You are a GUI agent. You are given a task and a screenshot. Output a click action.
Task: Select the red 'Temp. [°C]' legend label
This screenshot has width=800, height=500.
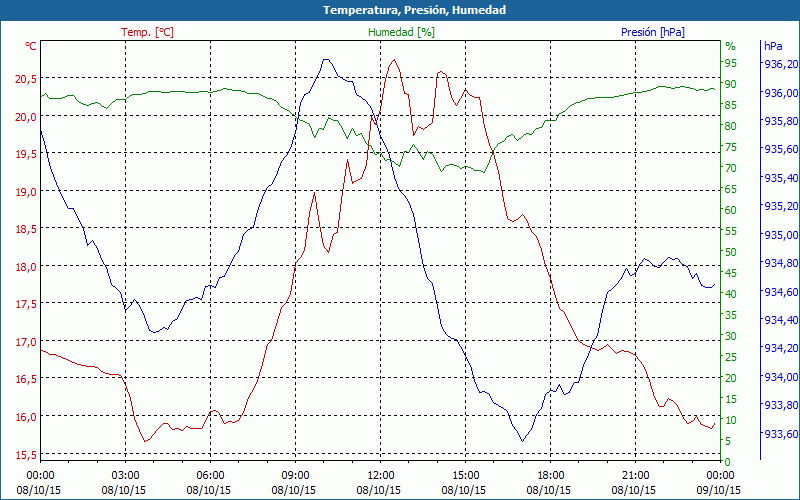click(x=147, y=32)
